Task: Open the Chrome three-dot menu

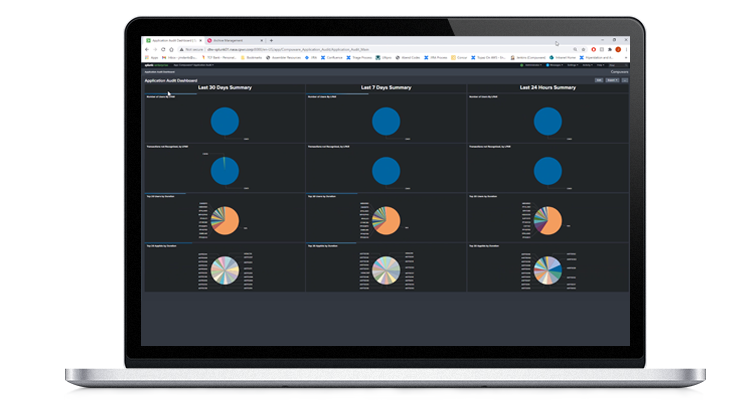Action: point(627,48)
